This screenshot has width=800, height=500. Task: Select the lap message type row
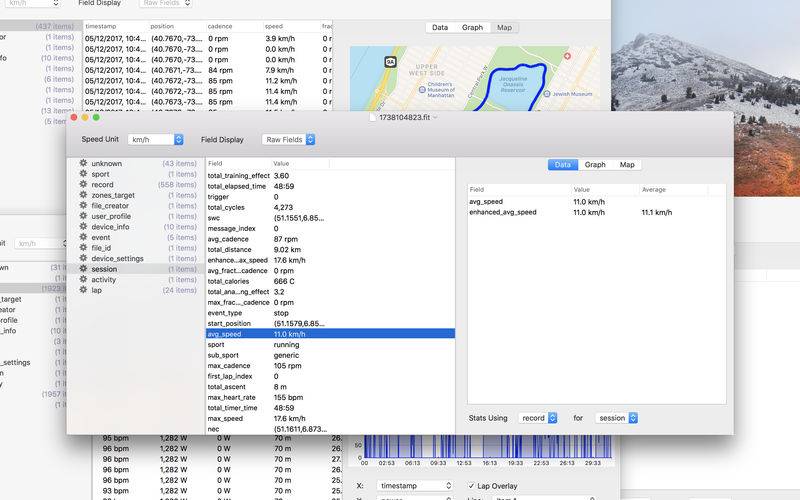pos(137,290)
